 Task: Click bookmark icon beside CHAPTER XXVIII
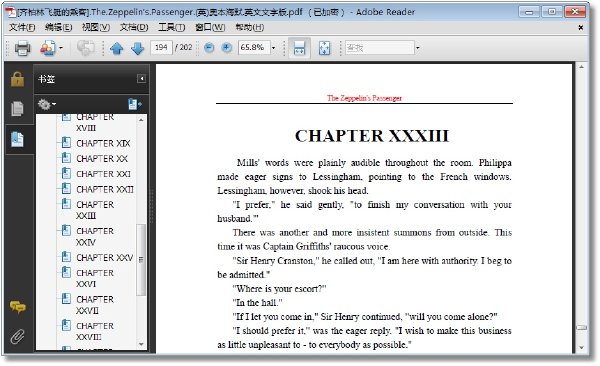66,325
